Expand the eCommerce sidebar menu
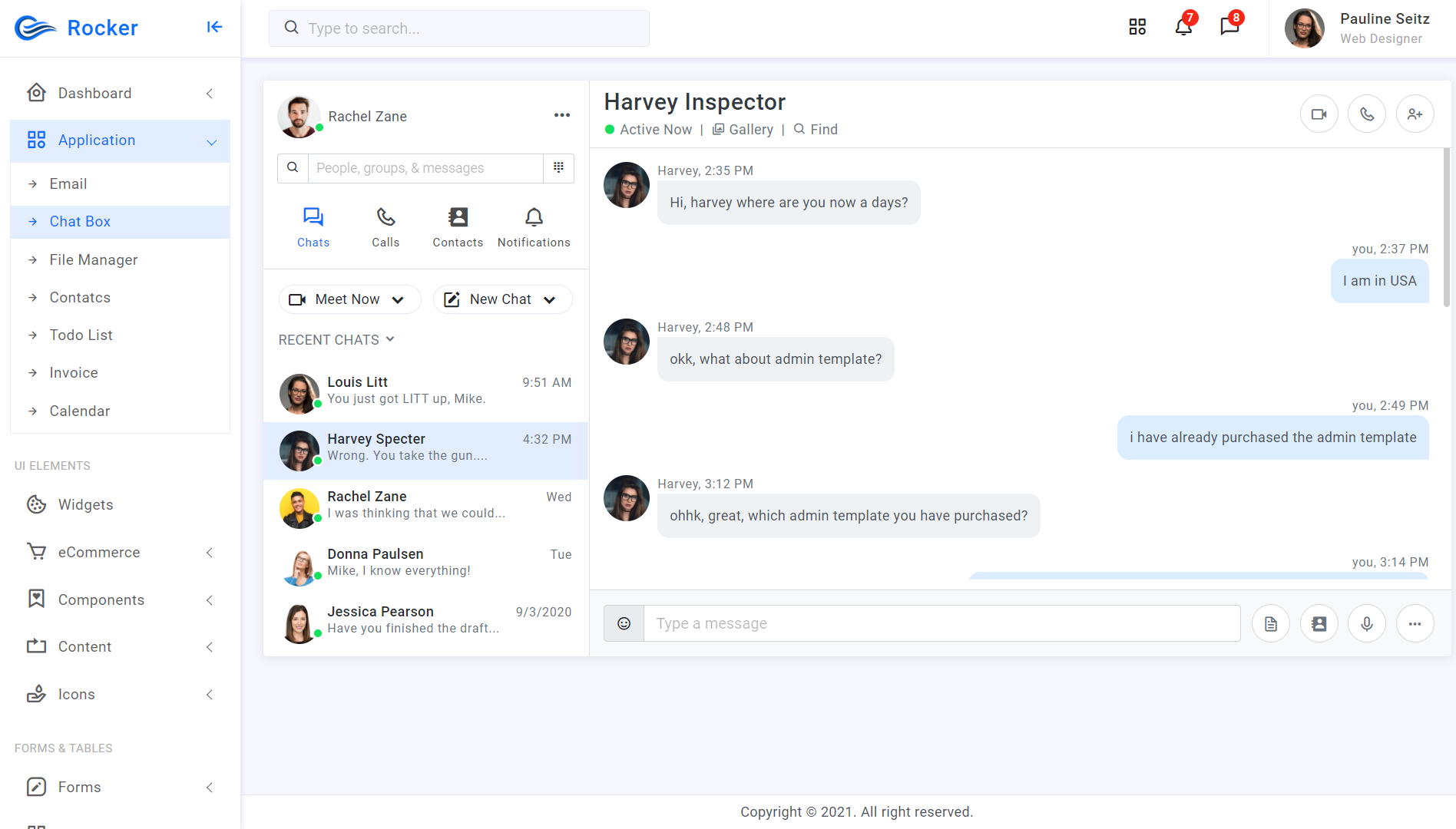Screen dimensions: 1456x829 point(120,553)
